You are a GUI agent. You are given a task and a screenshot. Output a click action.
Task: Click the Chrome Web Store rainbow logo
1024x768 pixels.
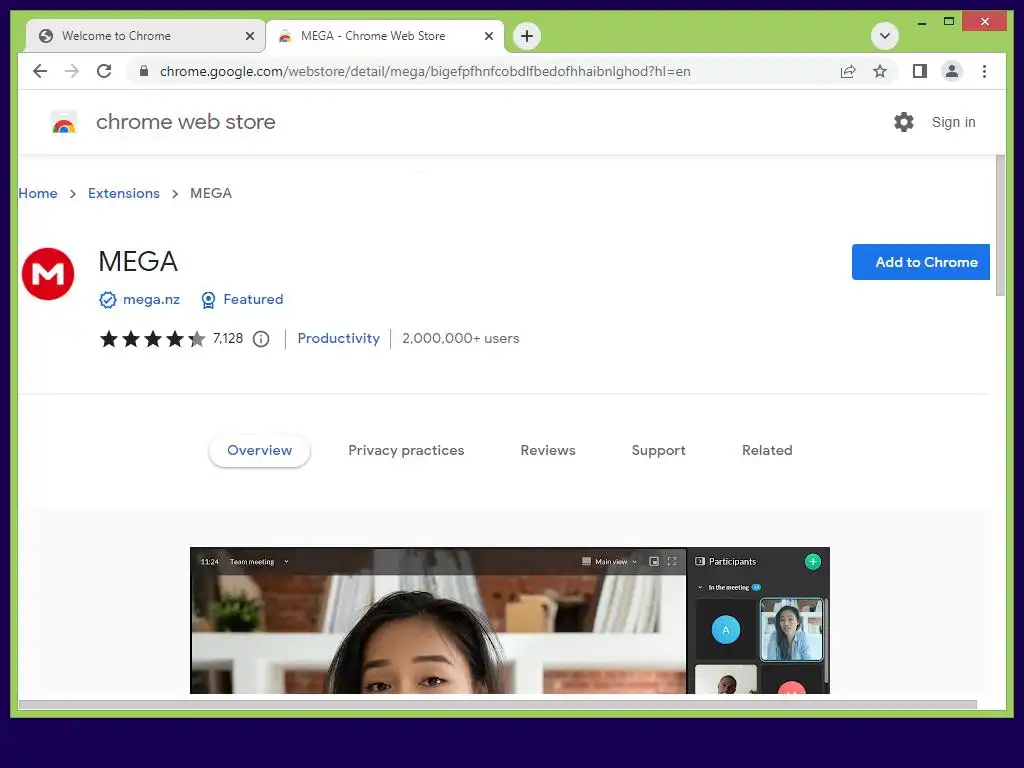pos(64,122)
